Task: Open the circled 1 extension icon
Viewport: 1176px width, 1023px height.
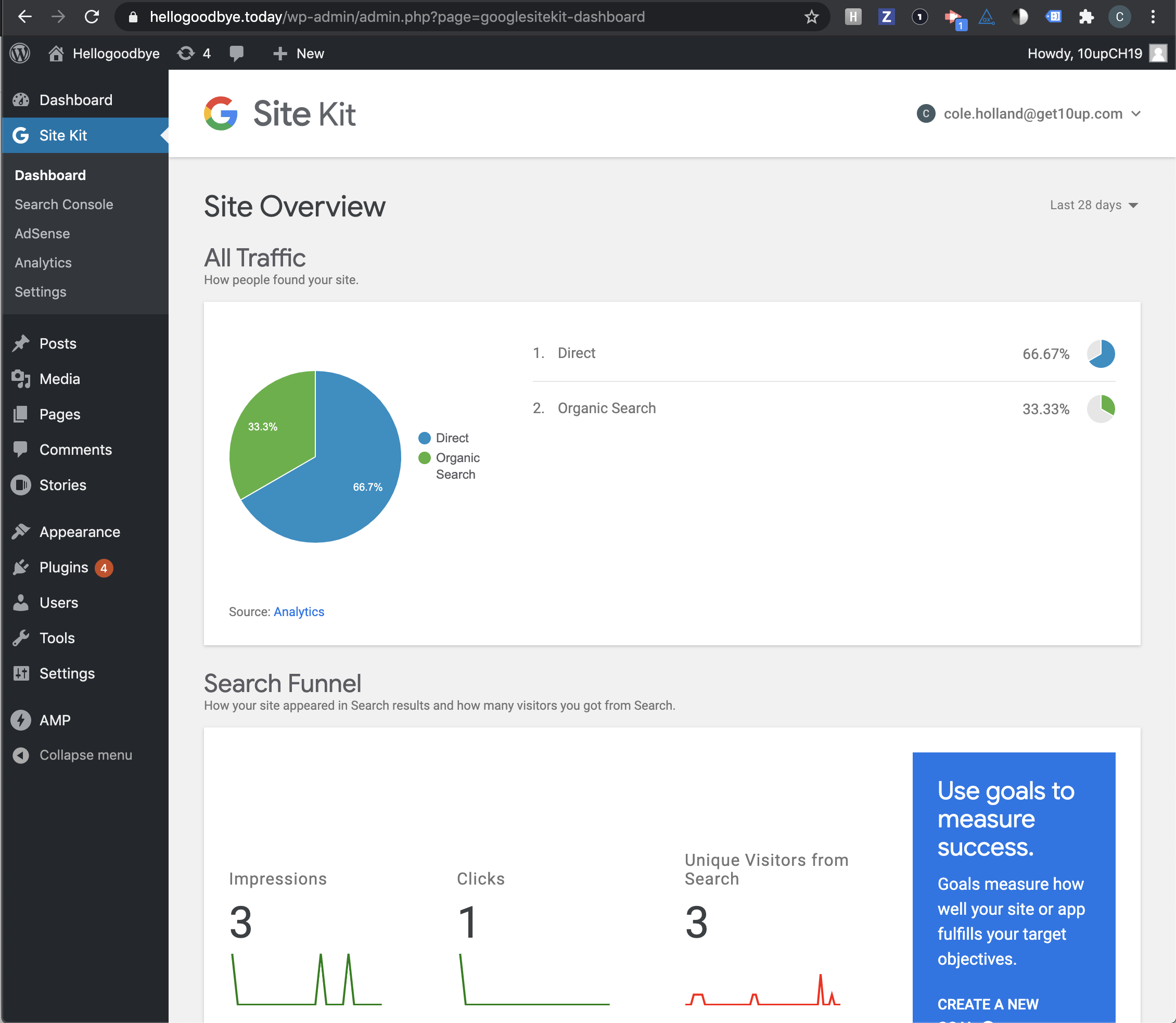Action: pos(919,17)
